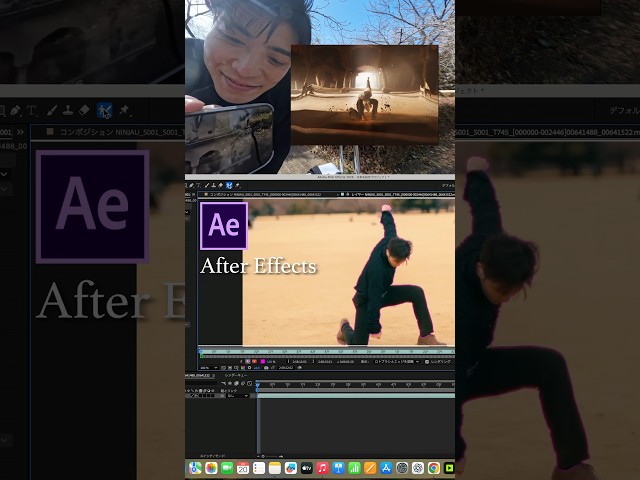The image size is (640, 480).
Task: Open FaceTime in the Dock
Action: pos(227,468)
